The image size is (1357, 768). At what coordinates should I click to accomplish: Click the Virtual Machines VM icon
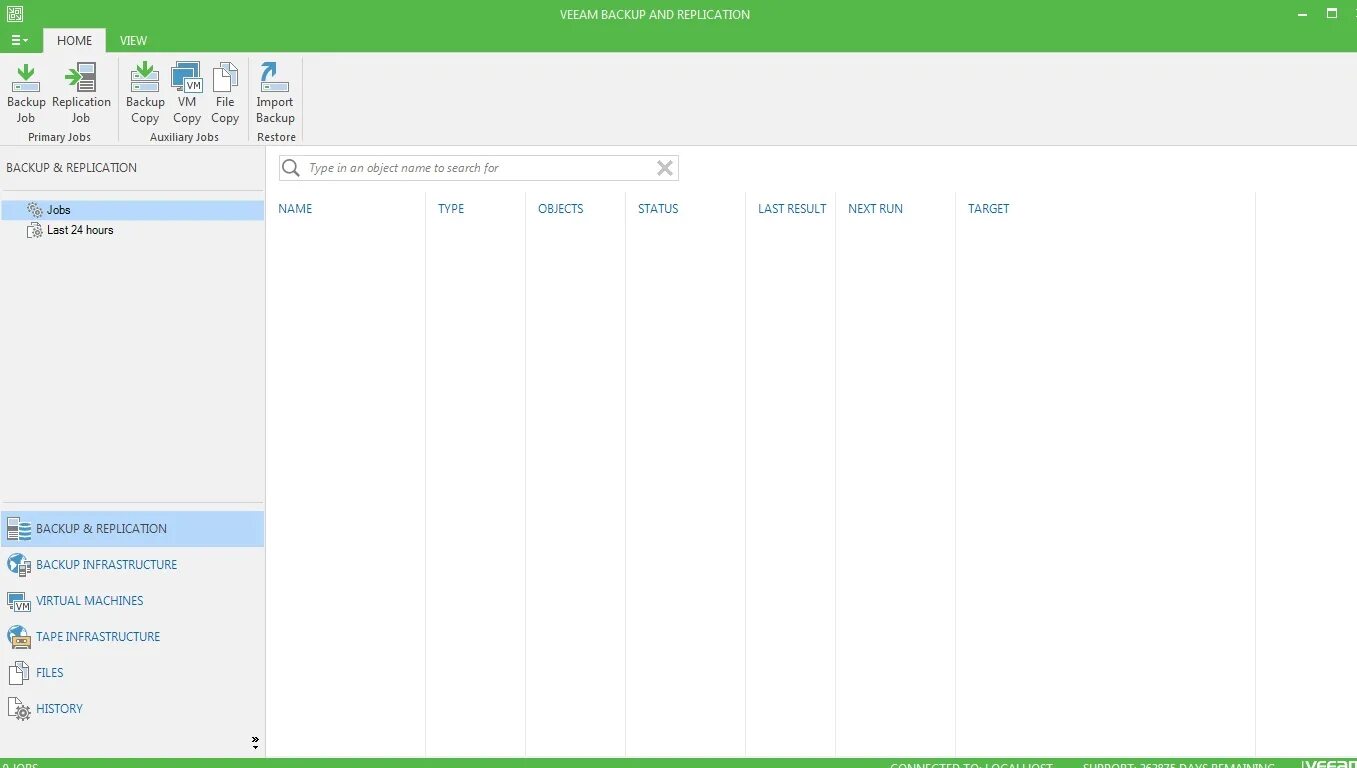[19, 601]
